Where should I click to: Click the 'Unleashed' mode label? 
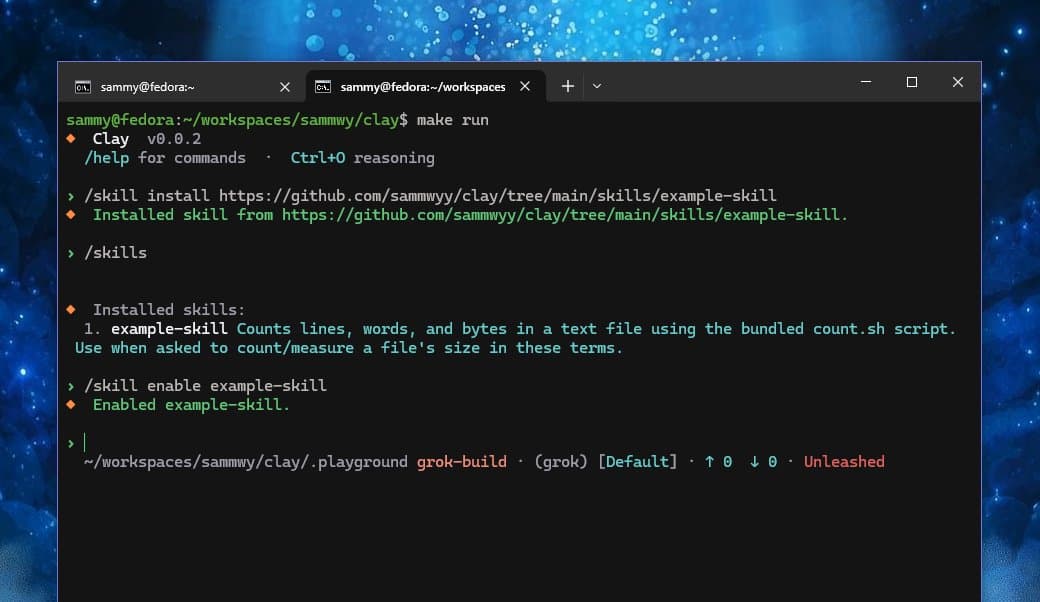(844, 462)
